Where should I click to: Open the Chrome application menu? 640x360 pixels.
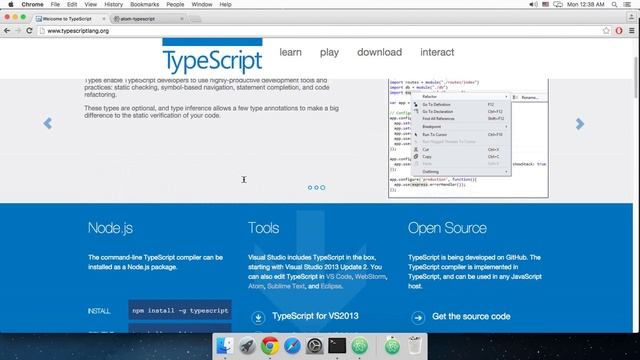[32, 4]
